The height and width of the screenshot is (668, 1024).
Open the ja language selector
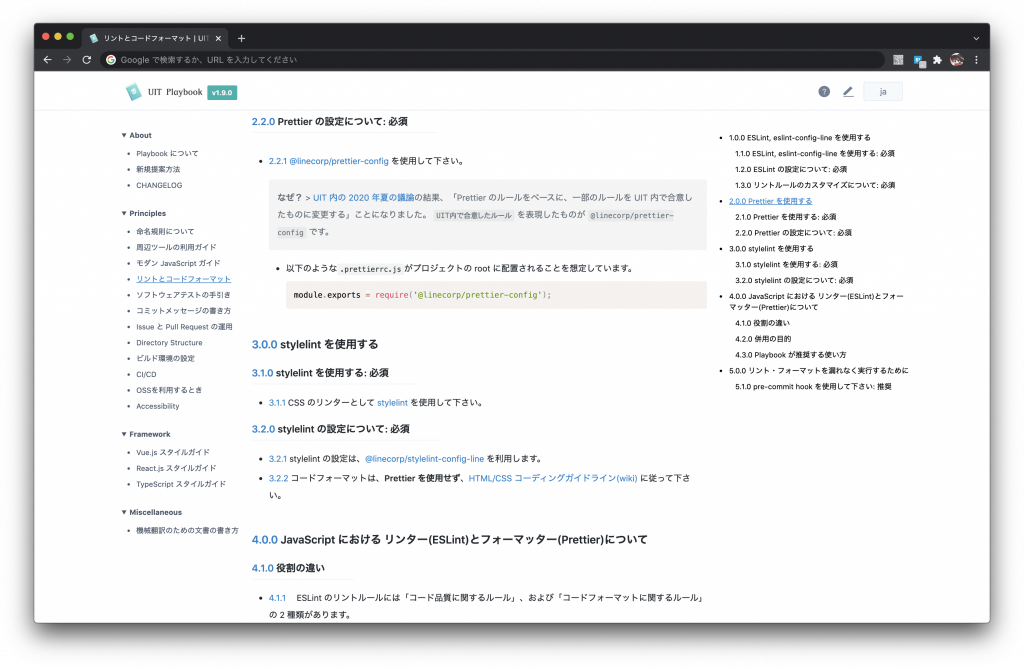coord(883,91)
